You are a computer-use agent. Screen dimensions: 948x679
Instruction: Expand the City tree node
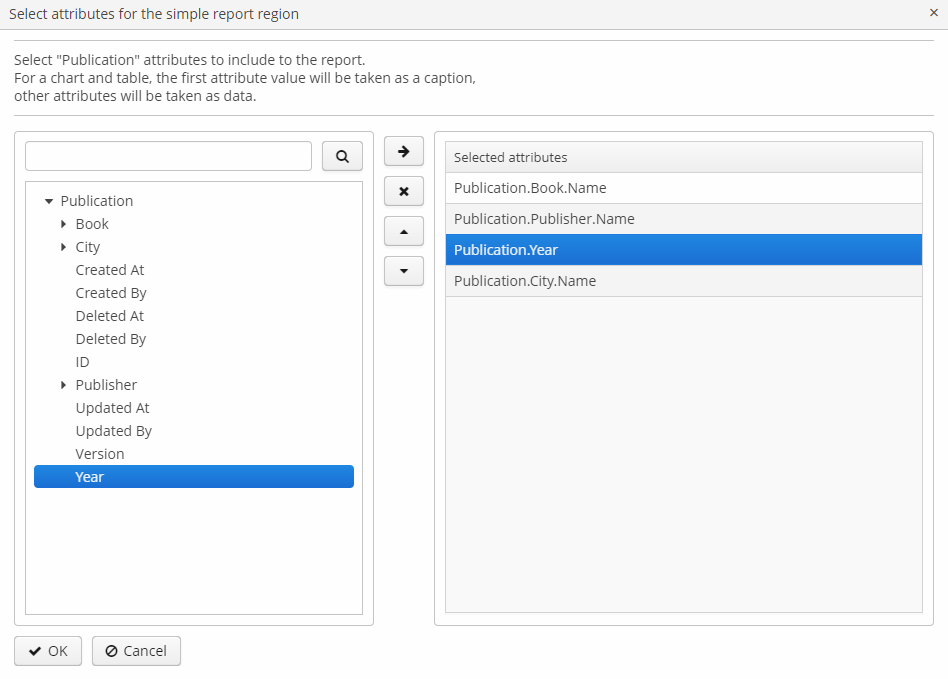(x=64, y=246)
